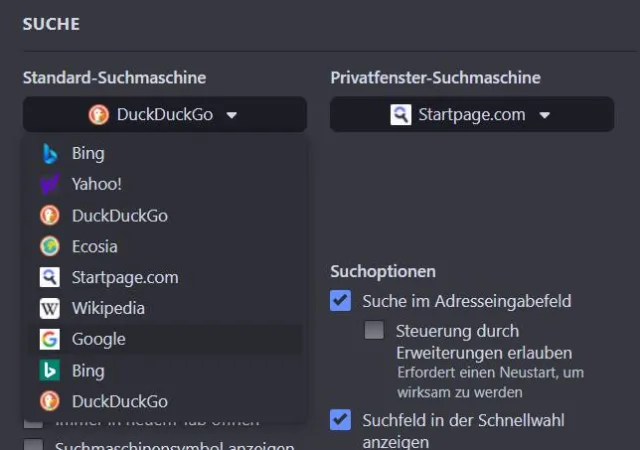Collapse the Standard-Suchmaschine DuckDuckGo dropdown arrow
Screen dimensions: 640x450
pos(232,115)
